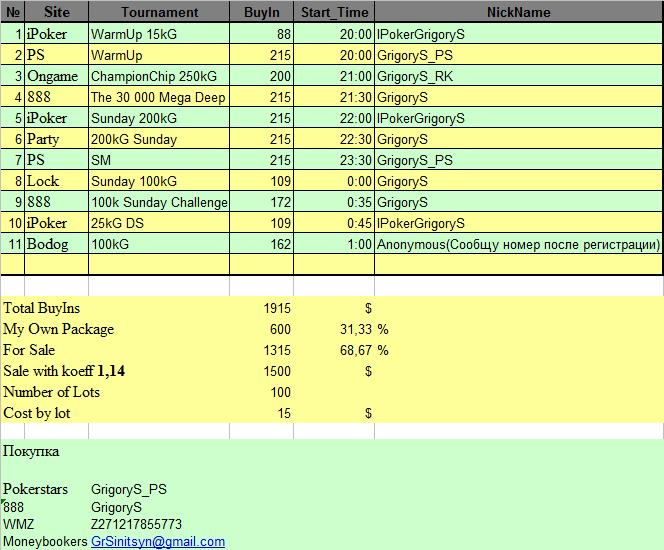Select The 30 000 Mega Deep cell
664x550 pixels.
159,97
